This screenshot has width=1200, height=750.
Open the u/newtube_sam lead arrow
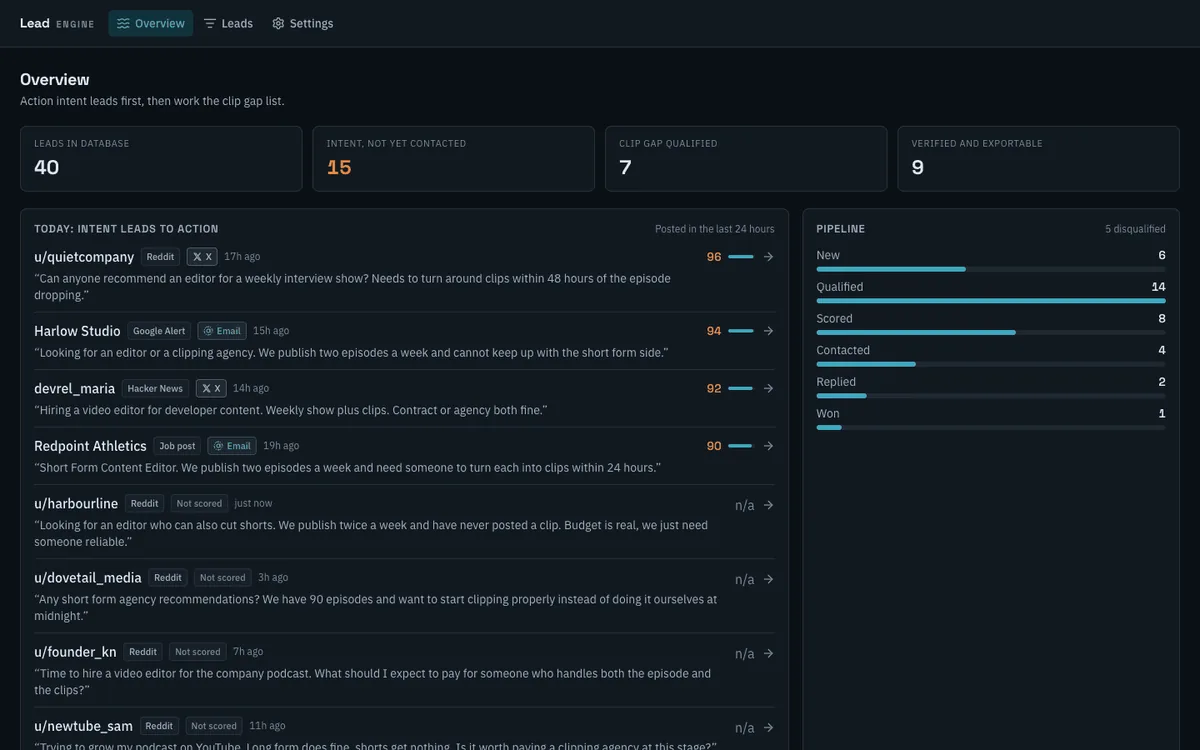tap(768, 727)
